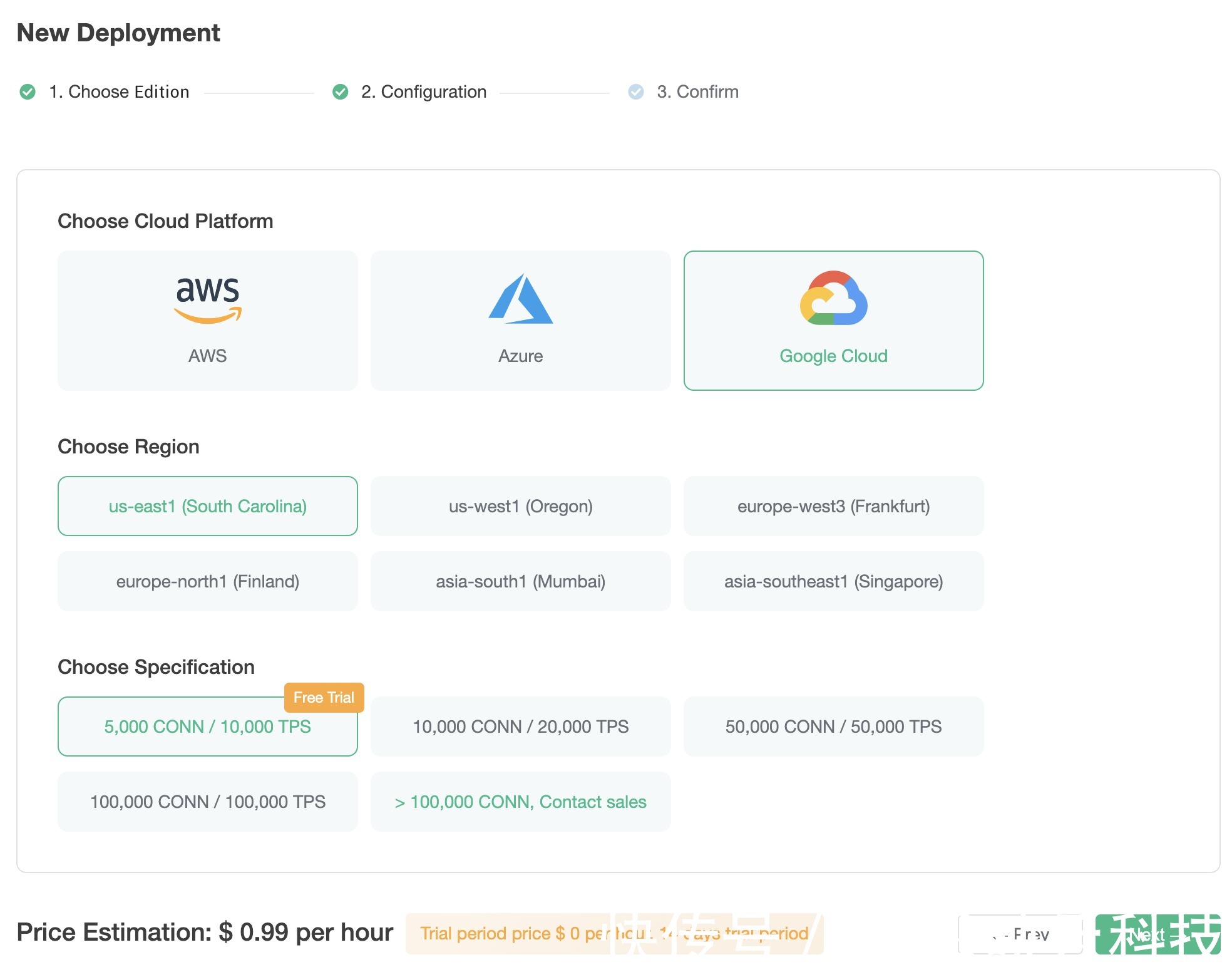Choose region asia-southeast1 (Singapore)

click(833, 581)
